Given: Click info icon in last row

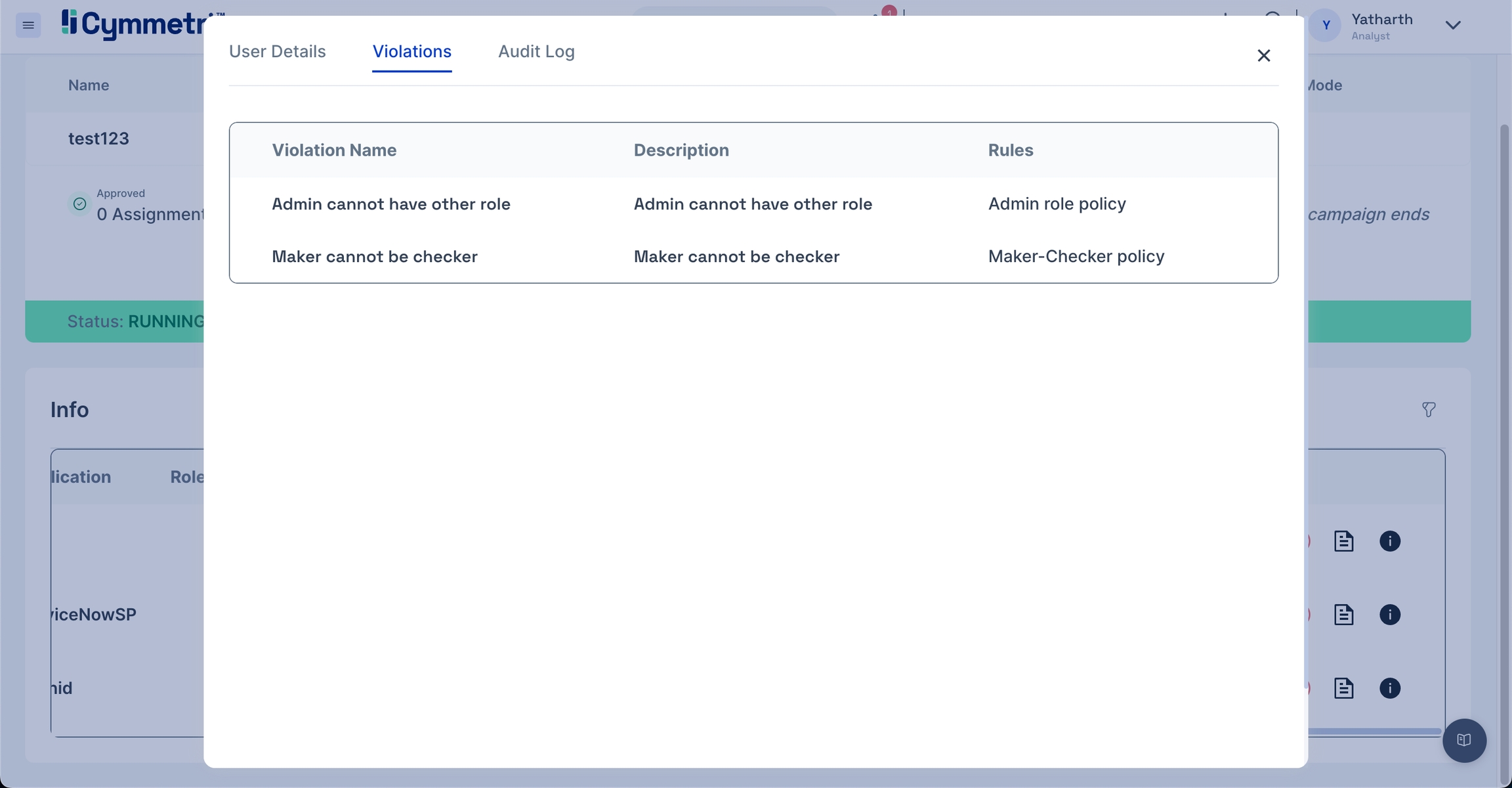Looking at the screenshot, I should pyautogui.click(x=1390, y=688).
